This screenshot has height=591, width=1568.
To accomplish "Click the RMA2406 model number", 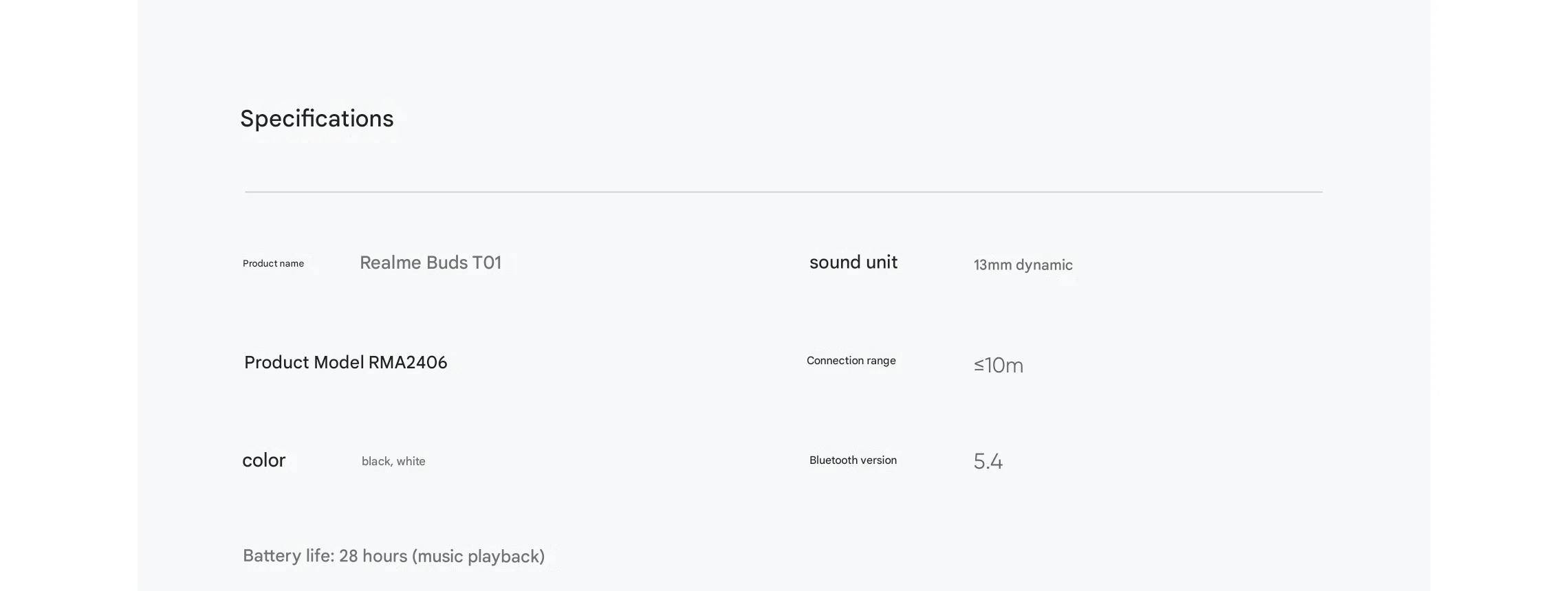I will (x=408, y=363).
